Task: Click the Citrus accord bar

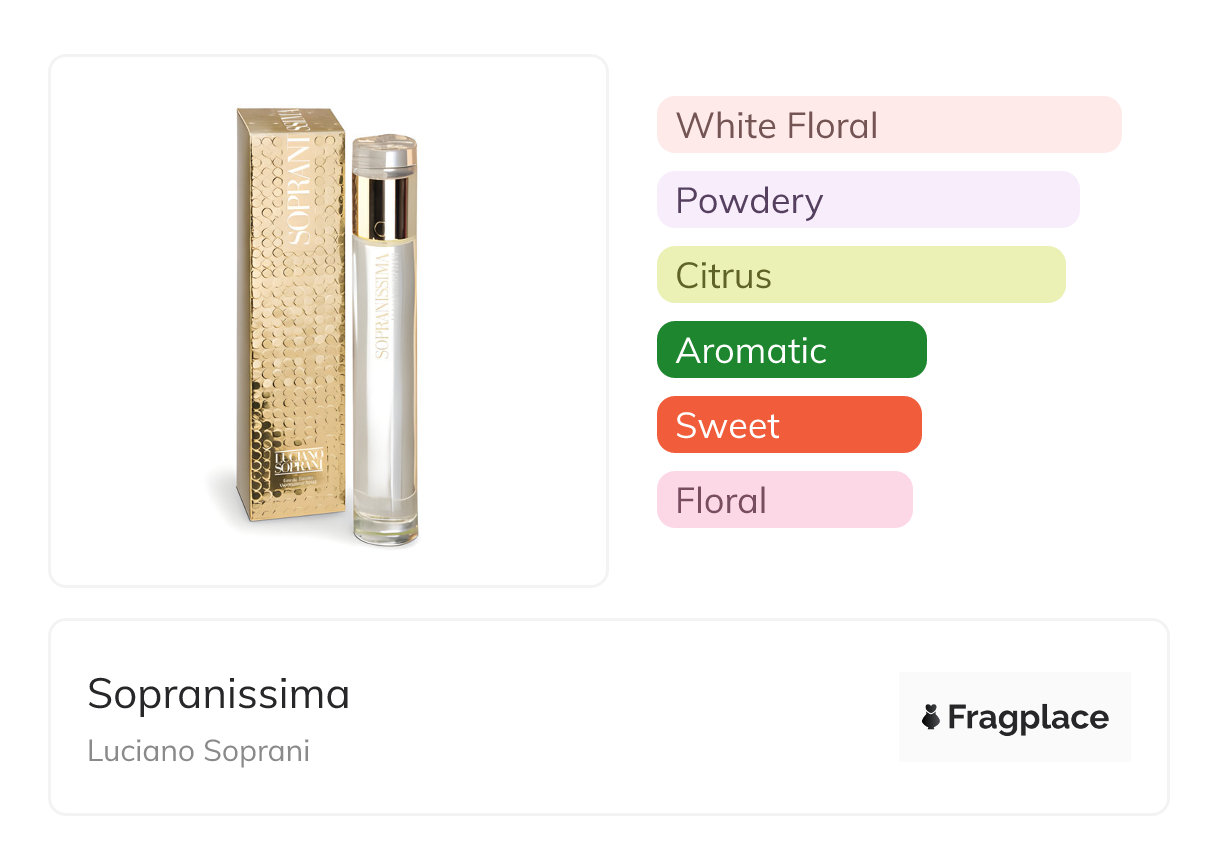Action: coord(860,275)
